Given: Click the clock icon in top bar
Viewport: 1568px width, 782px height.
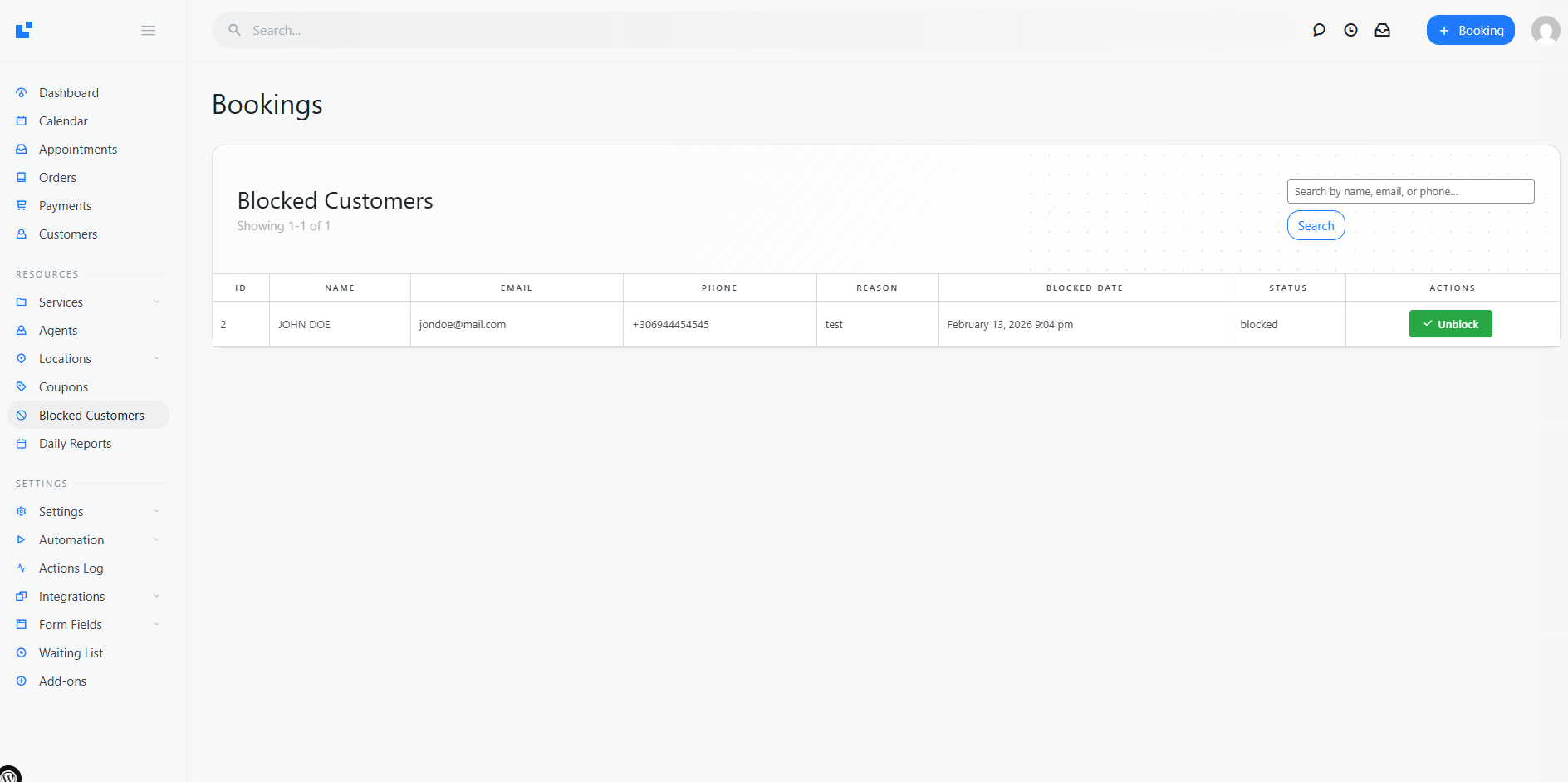Looking at the screenshot, I should coord(1351,31).
